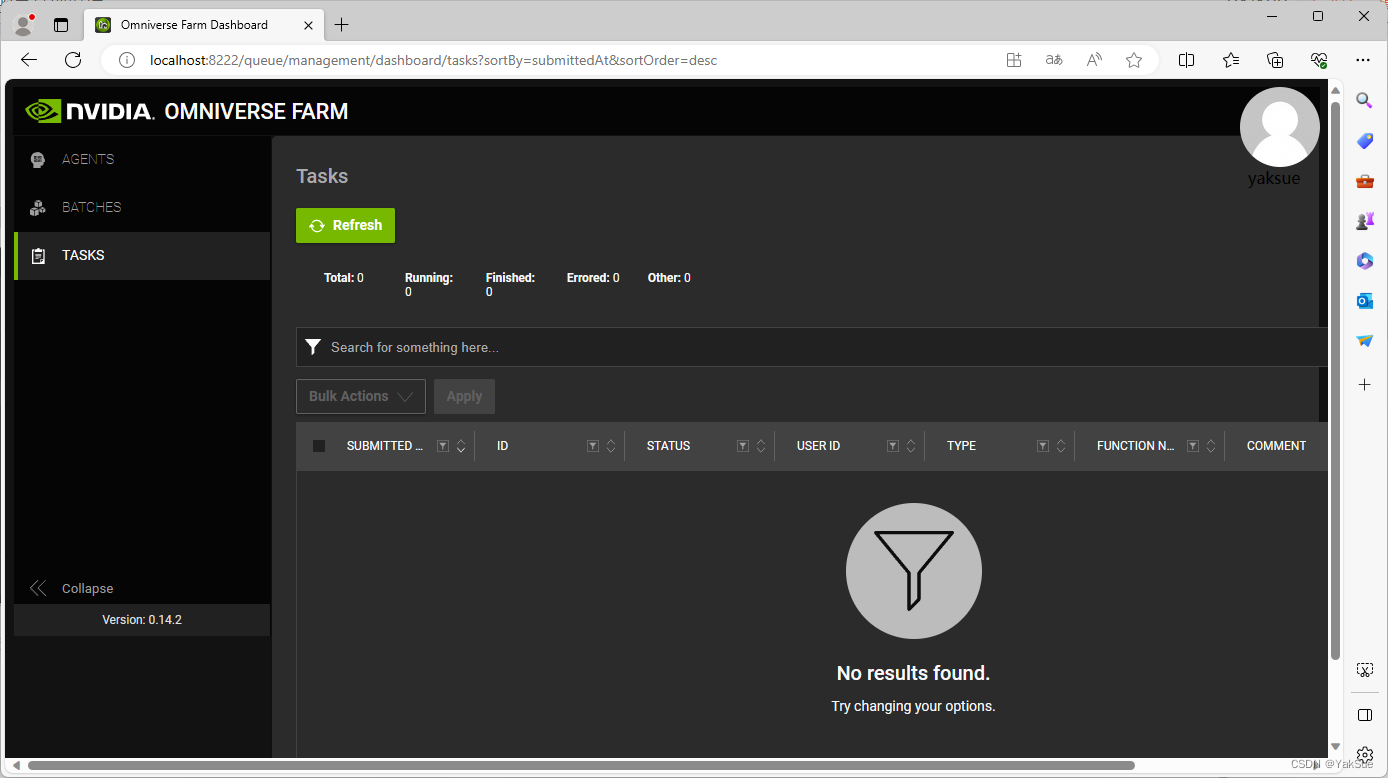Collapse the sidebar with Collapse button
The width and height of the screenshot is (1388, 778).
pos(72,588)
